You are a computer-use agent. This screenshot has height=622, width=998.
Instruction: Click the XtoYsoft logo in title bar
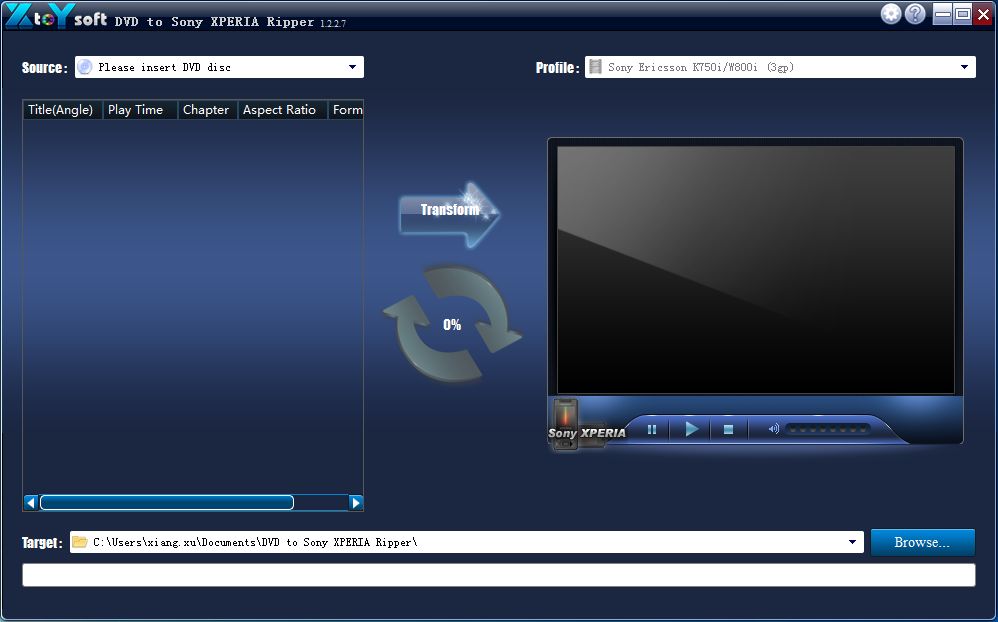[x=56, y=17]
